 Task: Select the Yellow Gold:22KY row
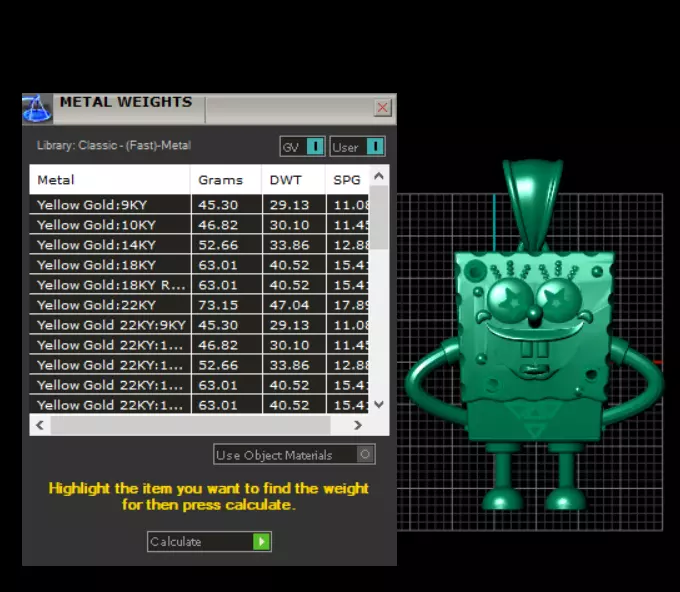pos(199,305)
